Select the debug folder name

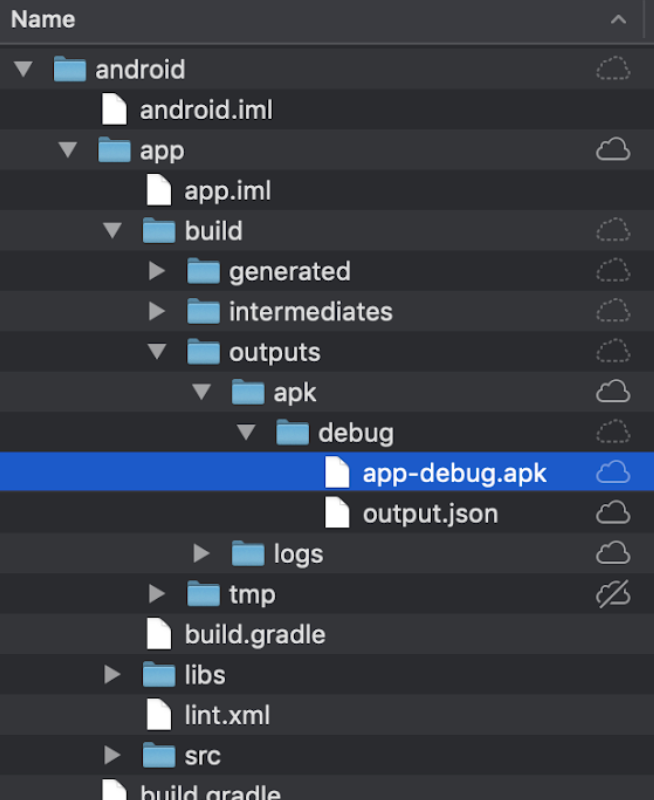(x=356, y=433)
